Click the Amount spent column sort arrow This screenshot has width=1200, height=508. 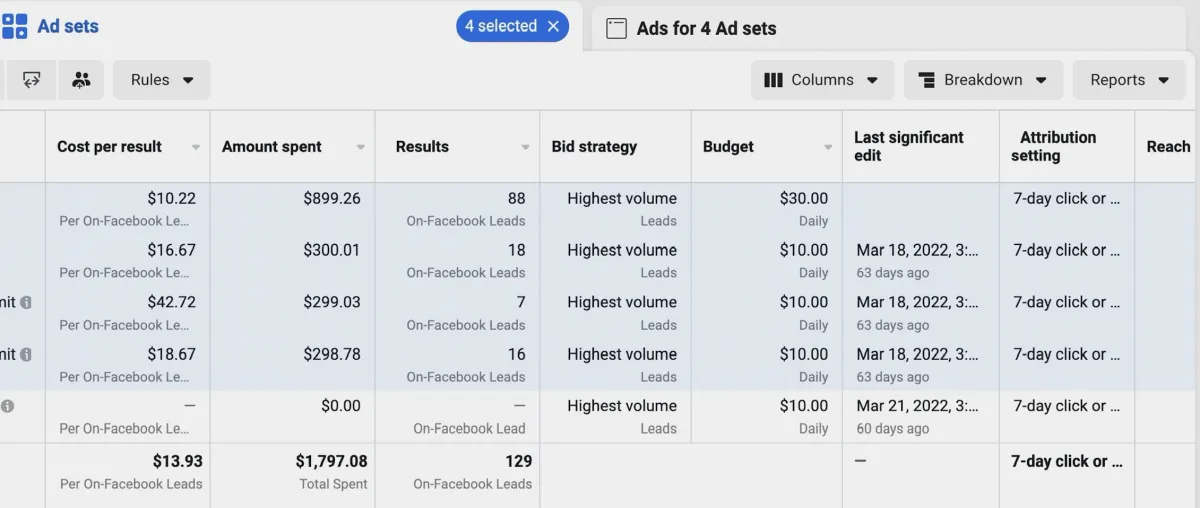tap(361, 147)
